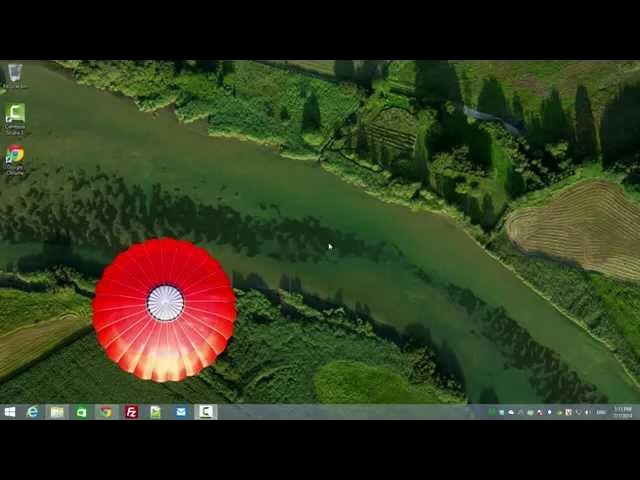Open the network status tray icon
This screenshot has height=480, width=640.
[x=579, y=412]
